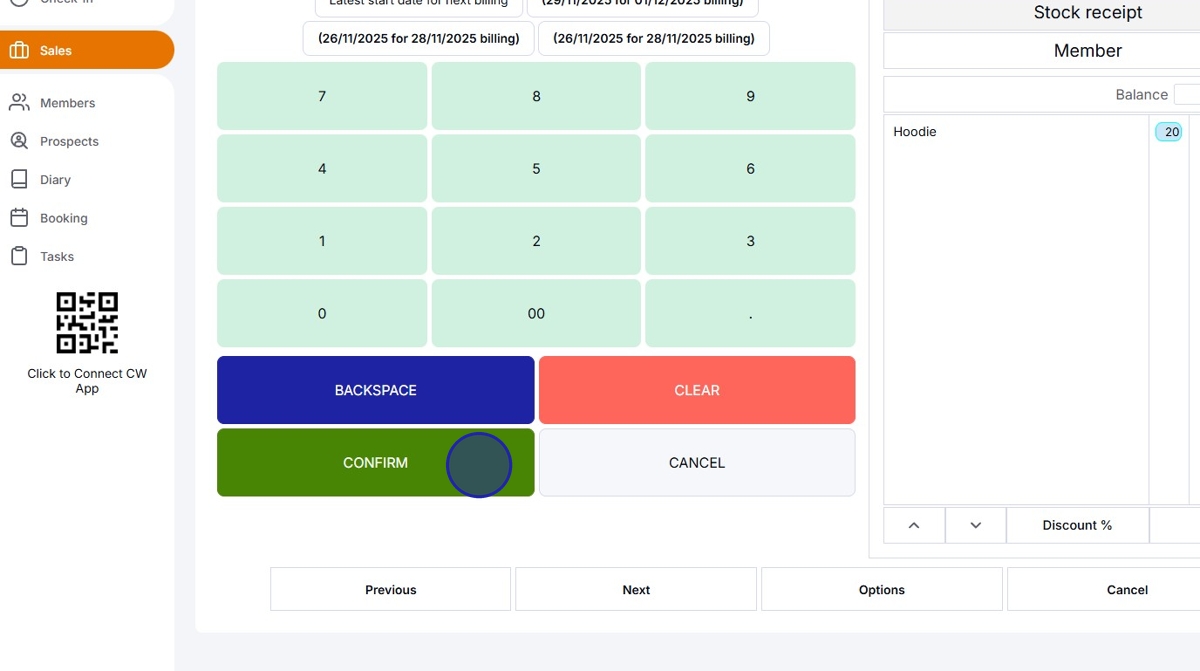Go to the Previous step
This screenshot has height=671, width=1200.
coord(390,589)
